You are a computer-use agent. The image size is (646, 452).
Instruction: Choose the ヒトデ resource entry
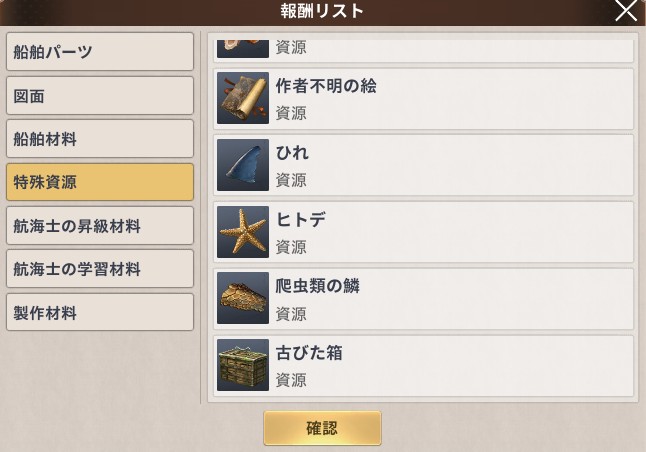(424, 232)
